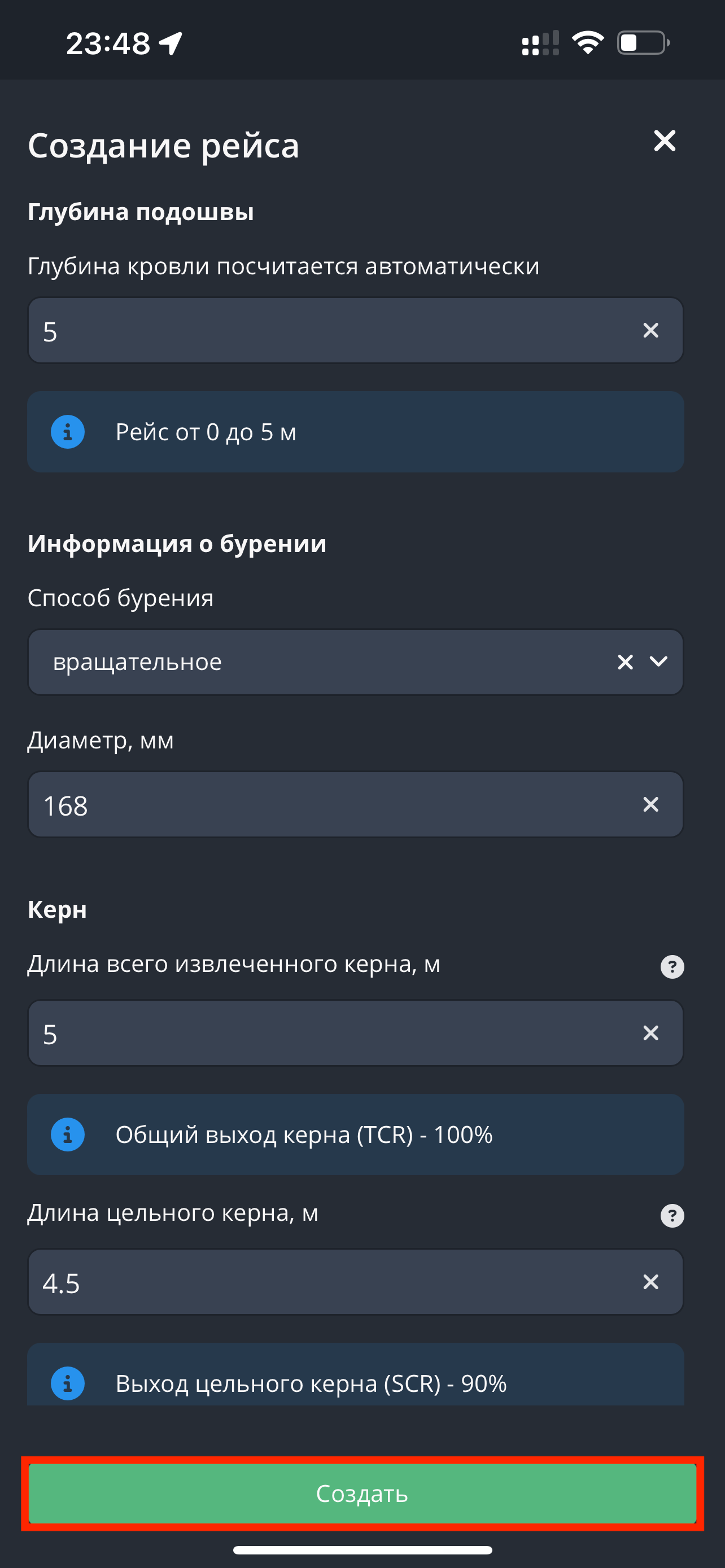Clear the Диаметр, мм field
Screen dimensions: 725x1568
(650, 805)
